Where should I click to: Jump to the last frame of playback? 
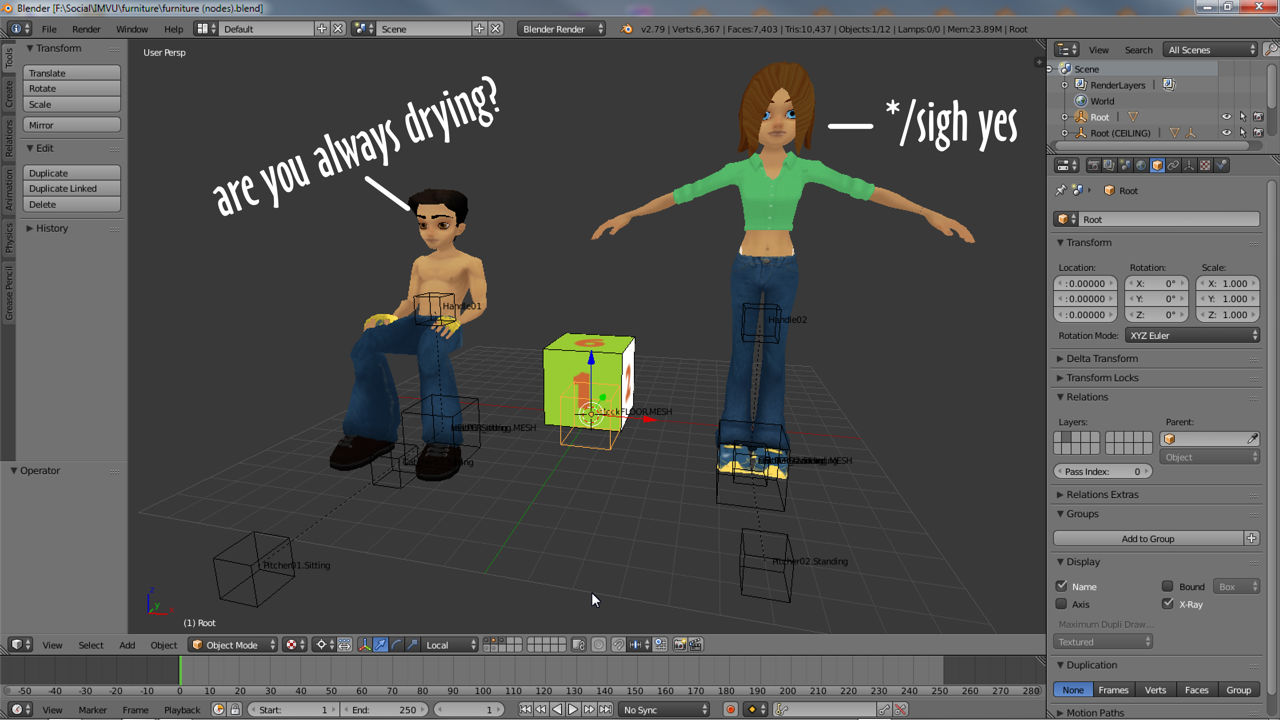[605, 709]
